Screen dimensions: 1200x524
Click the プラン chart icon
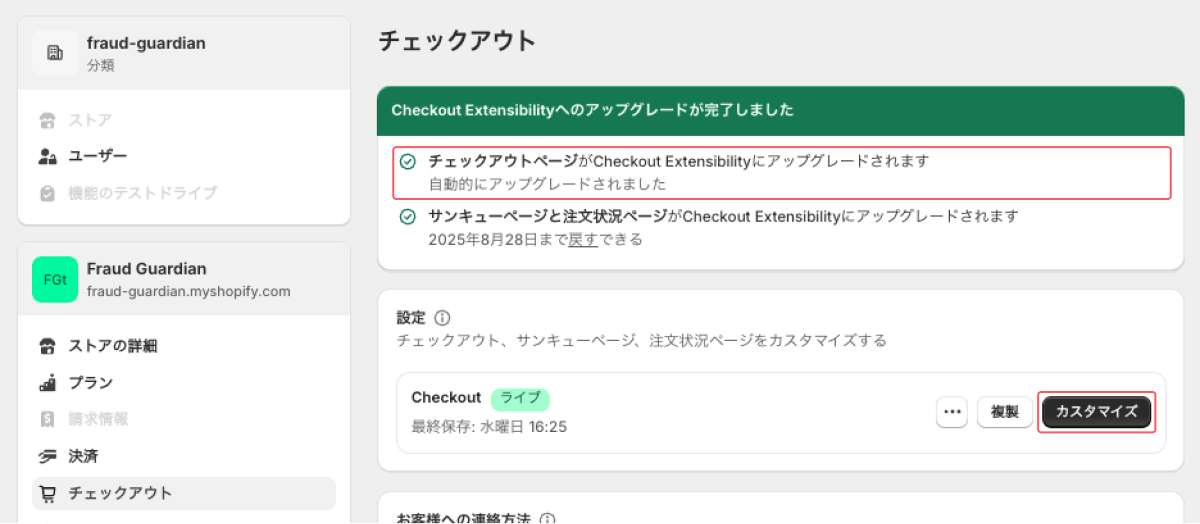pos(47,383)
